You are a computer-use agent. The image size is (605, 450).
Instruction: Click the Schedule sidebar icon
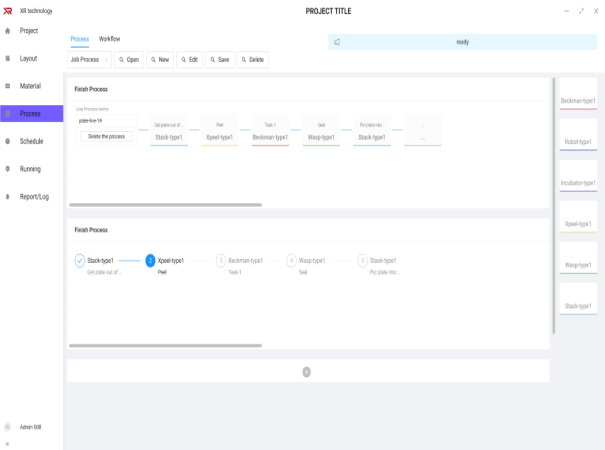(x=8, y=141)
